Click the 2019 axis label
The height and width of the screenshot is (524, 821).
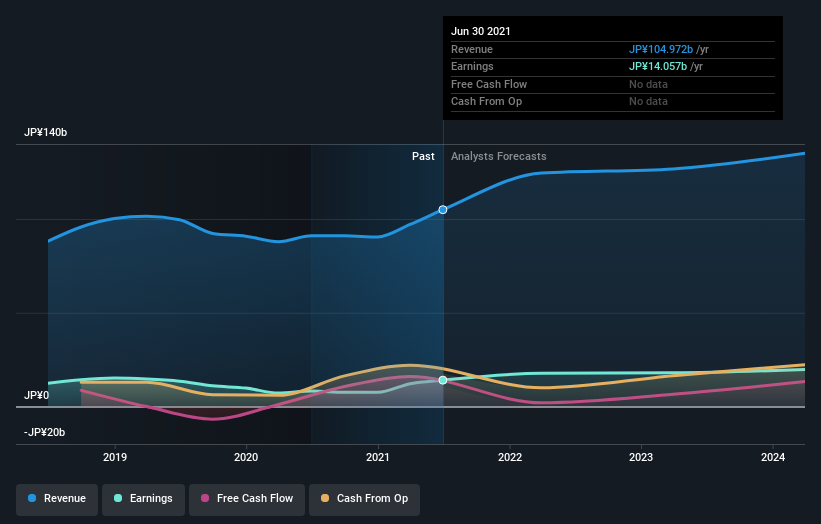click(x=115, y=457)
